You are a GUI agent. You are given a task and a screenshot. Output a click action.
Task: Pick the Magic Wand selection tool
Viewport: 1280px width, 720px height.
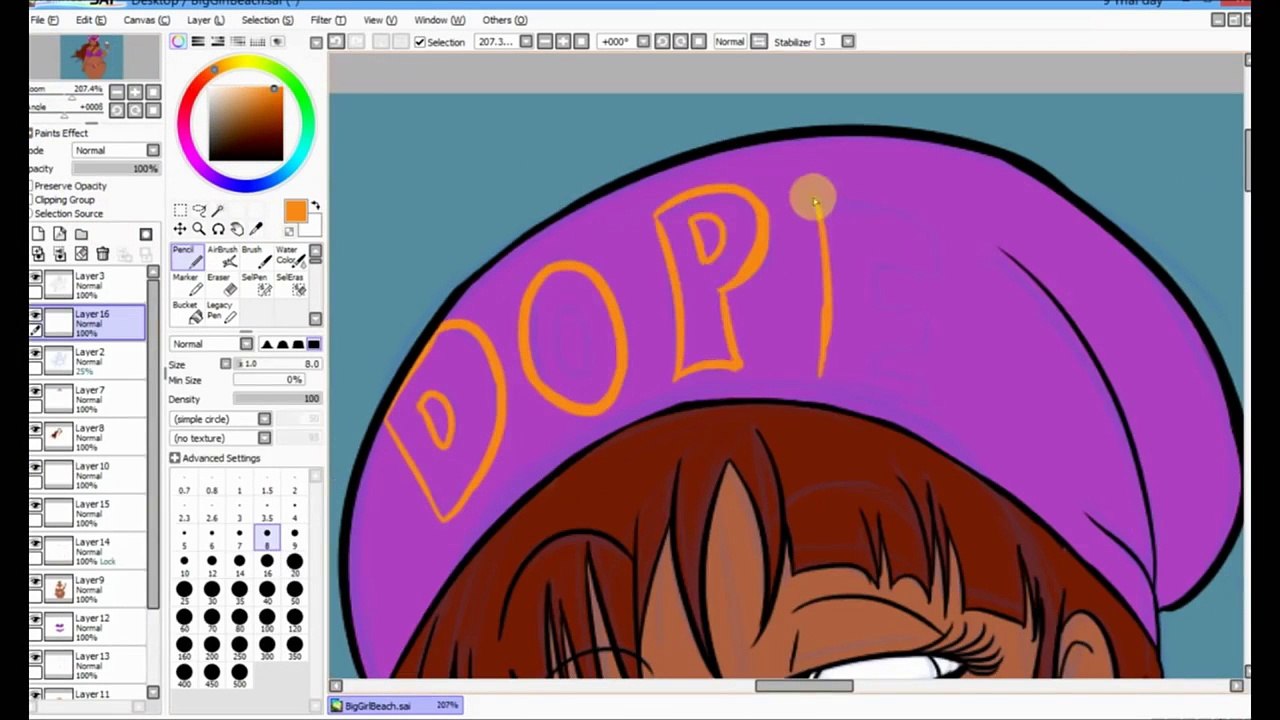click(x=217, y=210)
